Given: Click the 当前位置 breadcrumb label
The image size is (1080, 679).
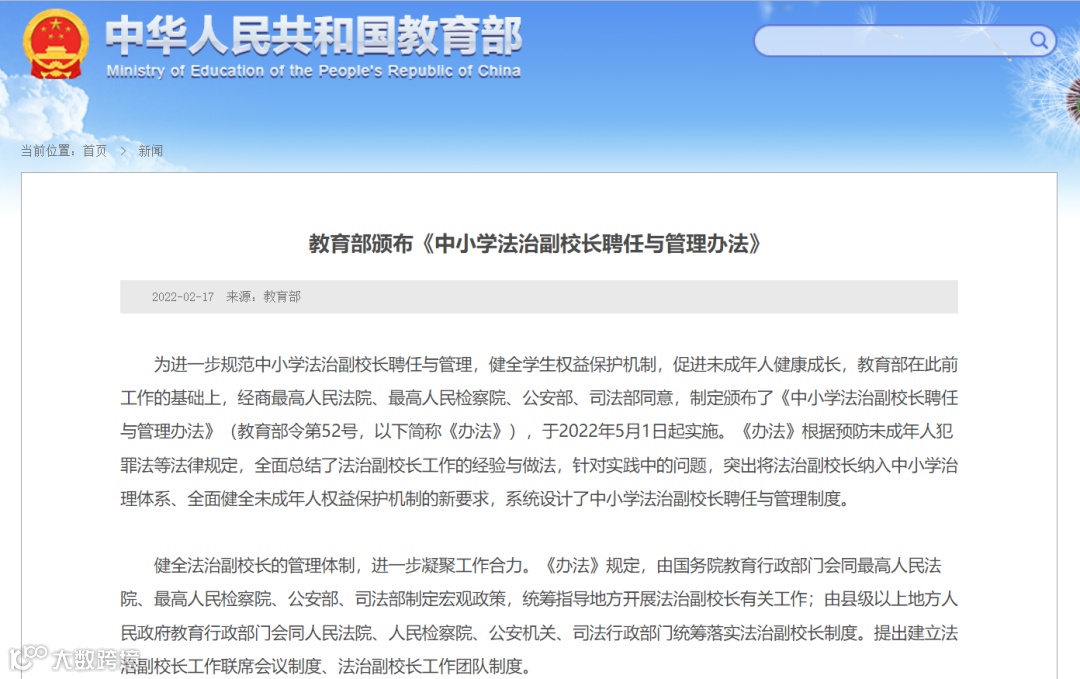Looking at the screenshot, I should (48, 151).
